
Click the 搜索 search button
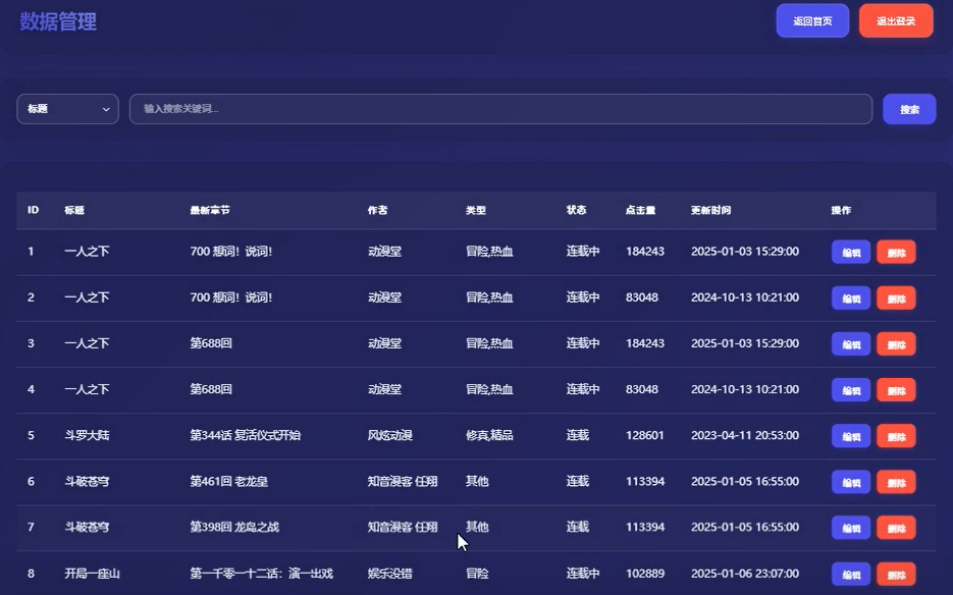pyautogui.click(x=909, y=109)
